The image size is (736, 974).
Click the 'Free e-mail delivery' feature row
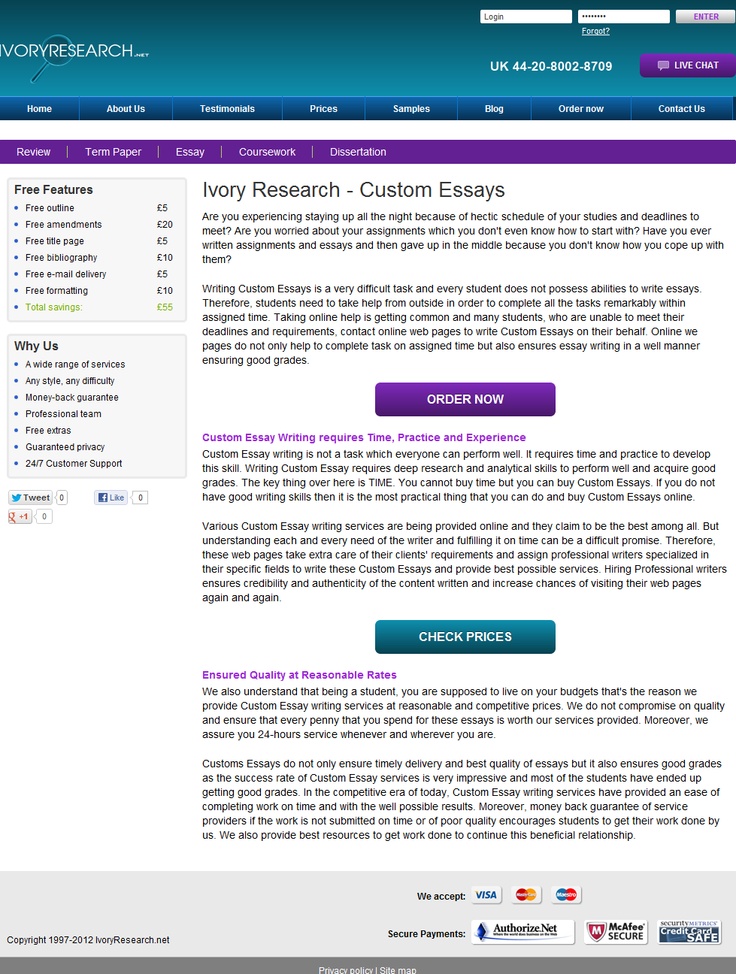pos(93,274)
